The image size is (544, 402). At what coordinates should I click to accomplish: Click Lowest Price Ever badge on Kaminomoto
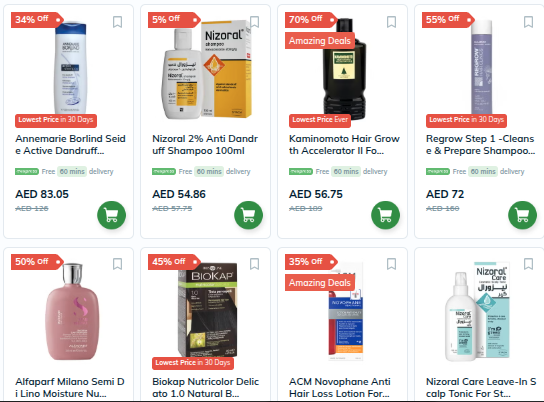tap(320, 120)
